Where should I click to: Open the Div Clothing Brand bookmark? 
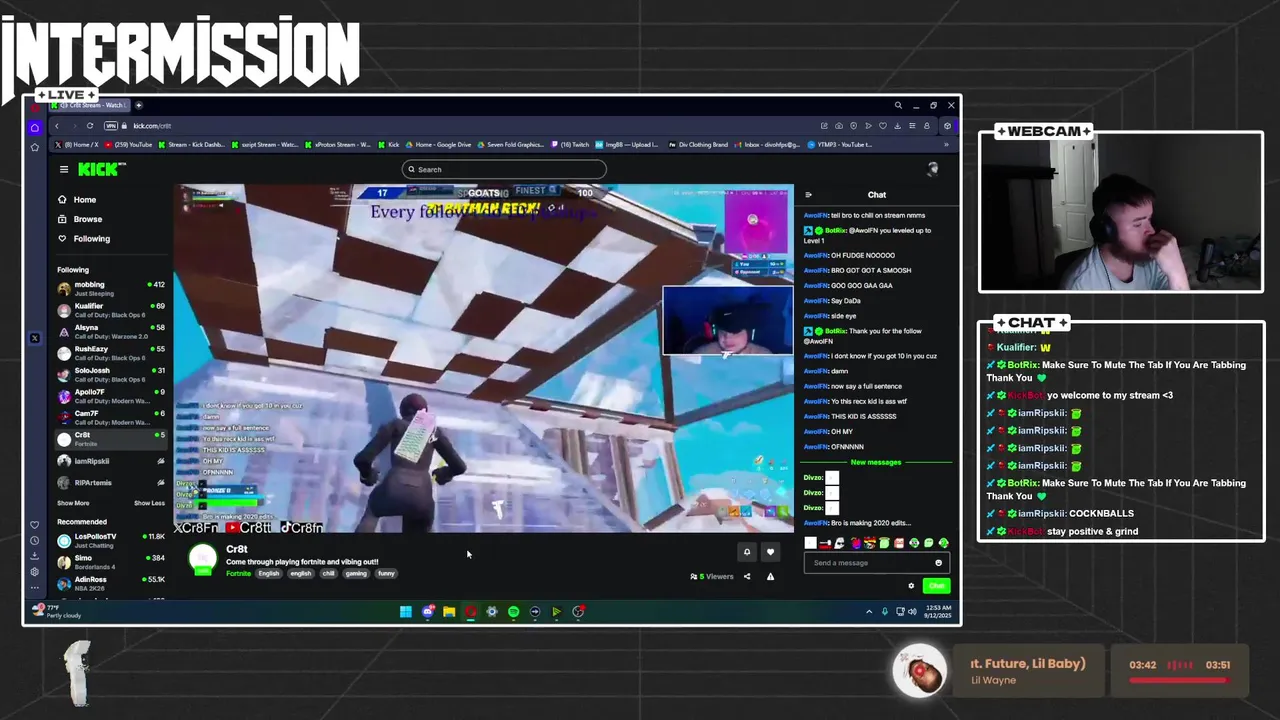[697, 145]
